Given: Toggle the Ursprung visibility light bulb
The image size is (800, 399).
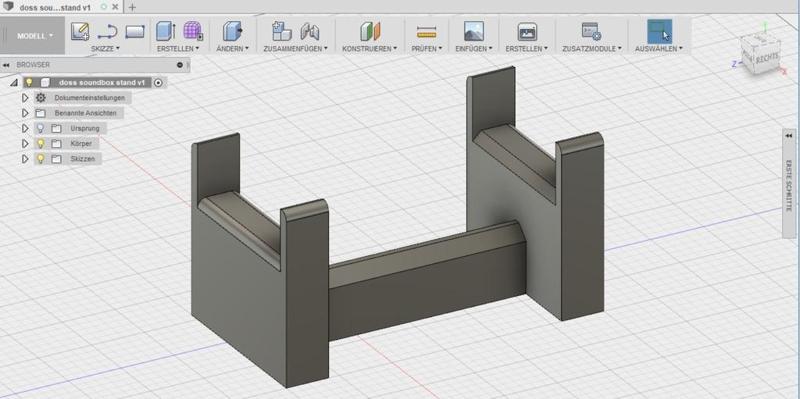Looking at the screenshot, I should click(x=40, y=128).
